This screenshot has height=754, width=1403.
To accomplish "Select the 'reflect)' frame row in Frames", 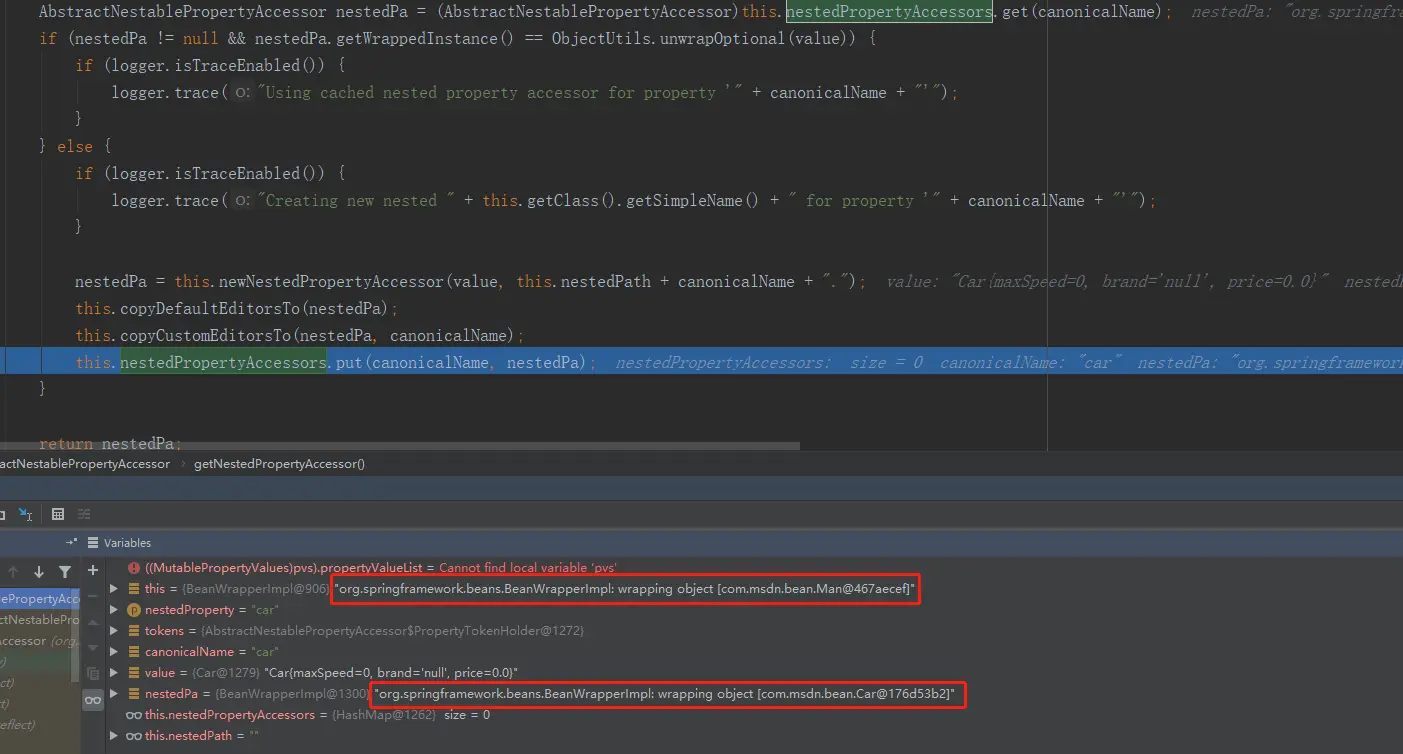I will click(40, 725).
